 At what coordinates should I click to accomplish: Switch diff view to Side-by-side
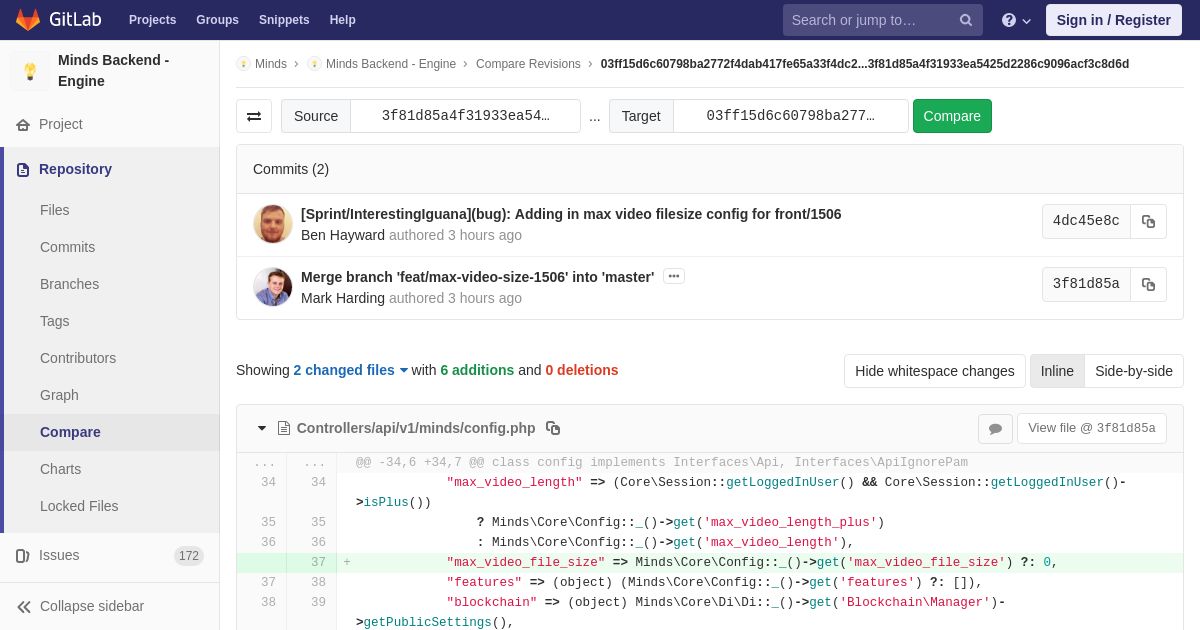(1133, 371)
